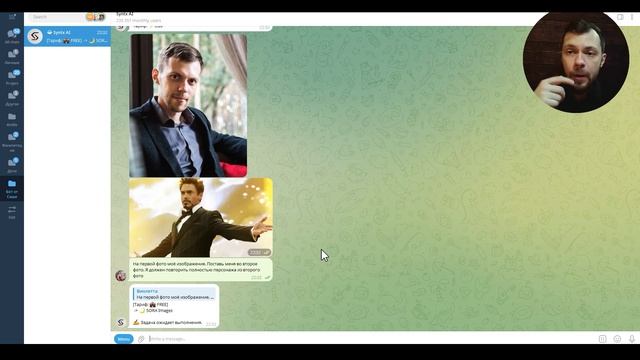Open the tuxedo man photo
The image size is (640, 360).
coord(201,218)
